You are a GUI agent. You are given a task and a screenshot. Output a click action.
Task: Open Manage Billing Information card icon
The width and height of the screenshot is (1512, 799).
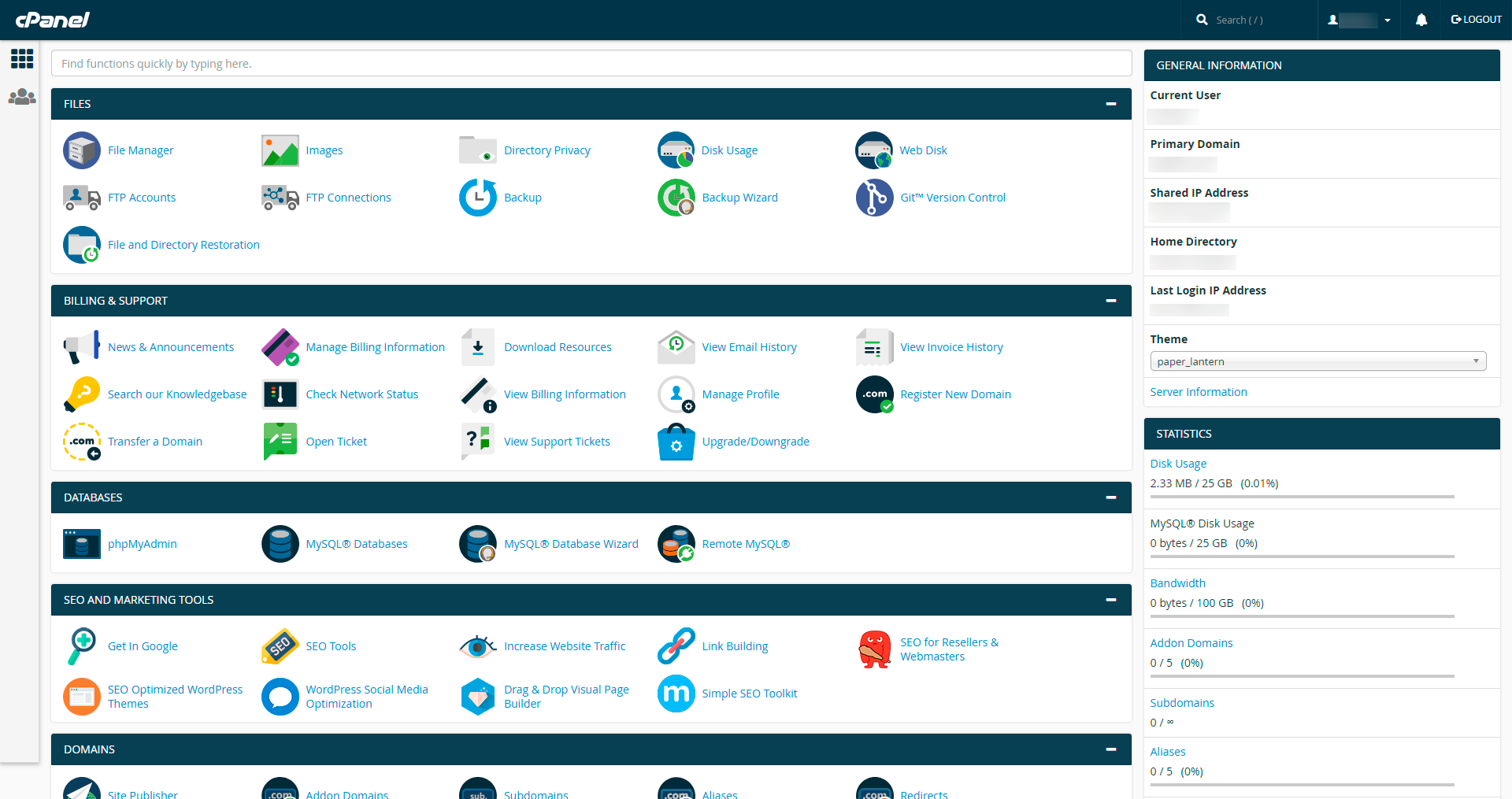click(280, 347)
